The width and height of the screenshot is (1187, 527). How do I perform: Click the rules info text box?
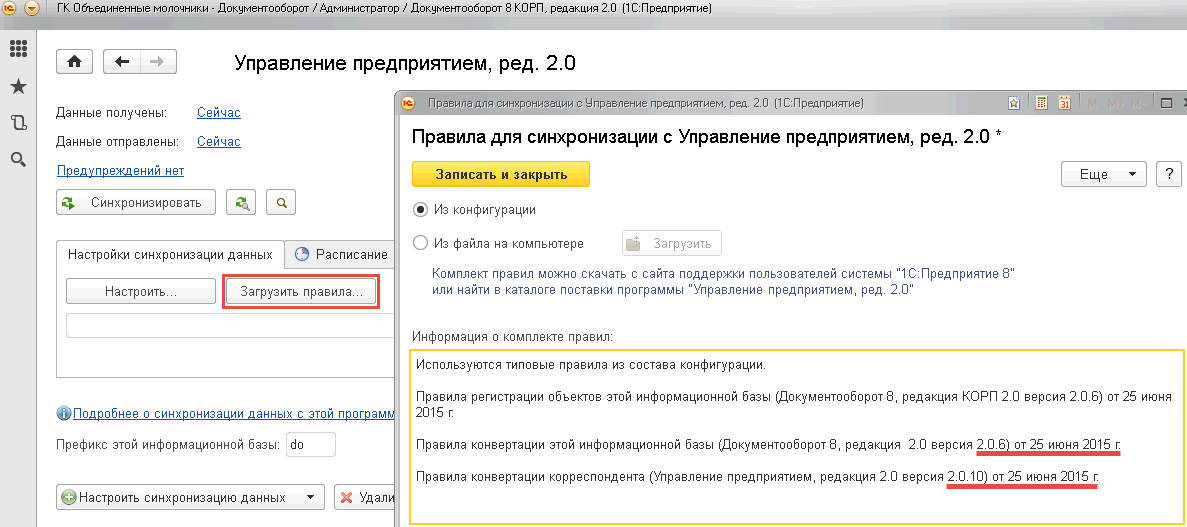pyautogui.click(x=796, y=437)
